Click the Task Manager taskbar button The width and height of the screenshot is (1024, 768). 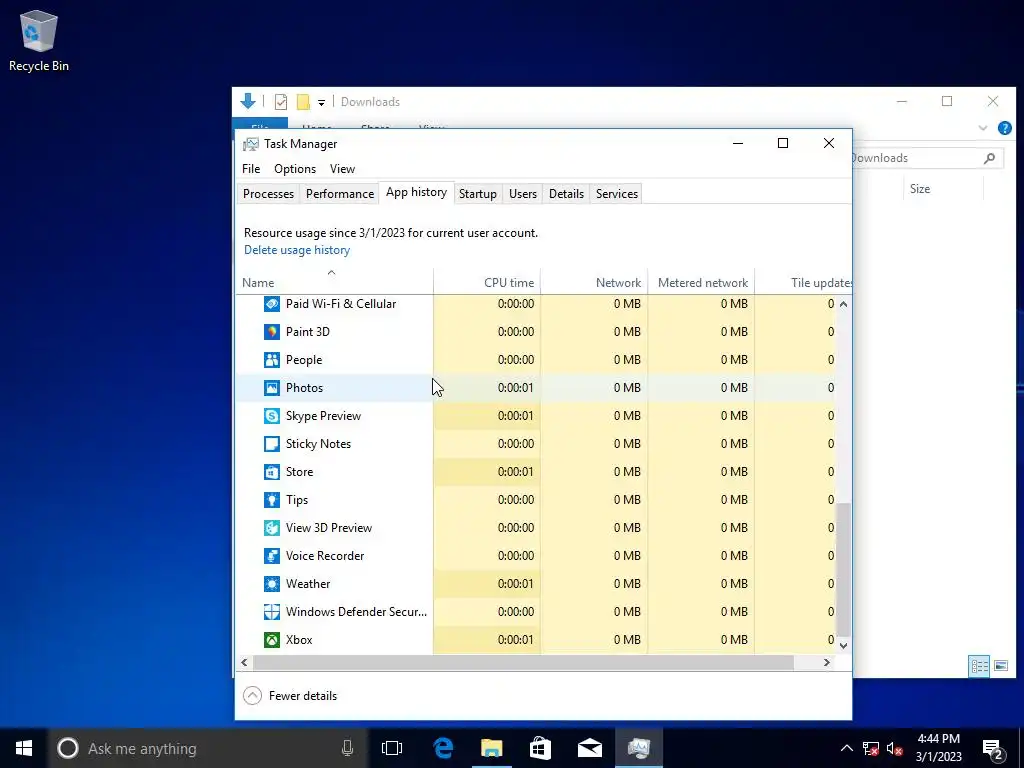(x=639, y=748)
